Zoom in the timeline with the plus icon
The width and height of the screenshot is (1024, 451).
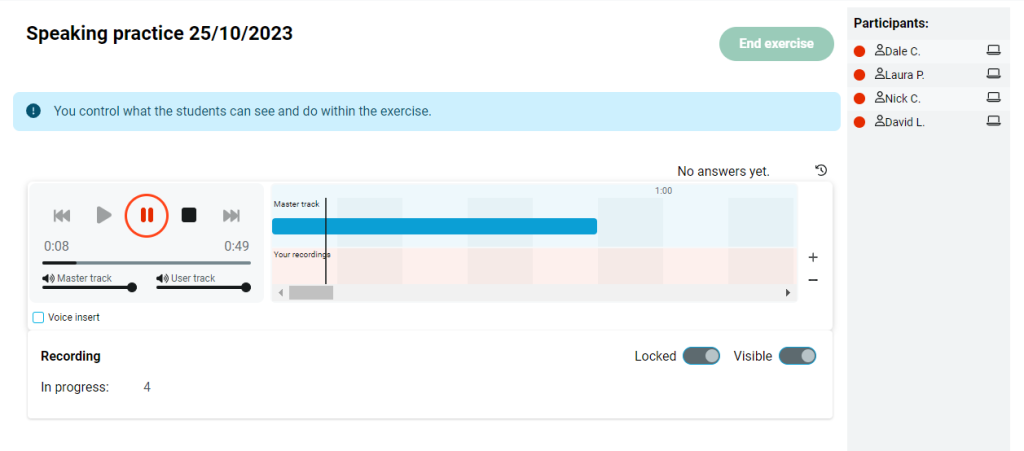(813, 257)
